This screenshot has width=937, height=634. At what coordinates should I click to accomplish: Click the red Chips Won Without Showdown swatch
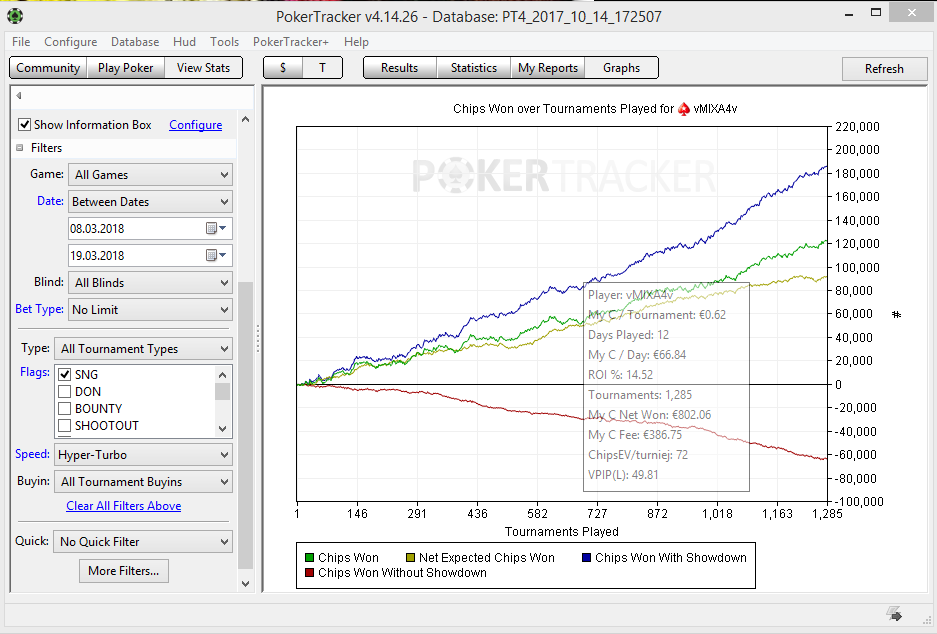[310, 572]
